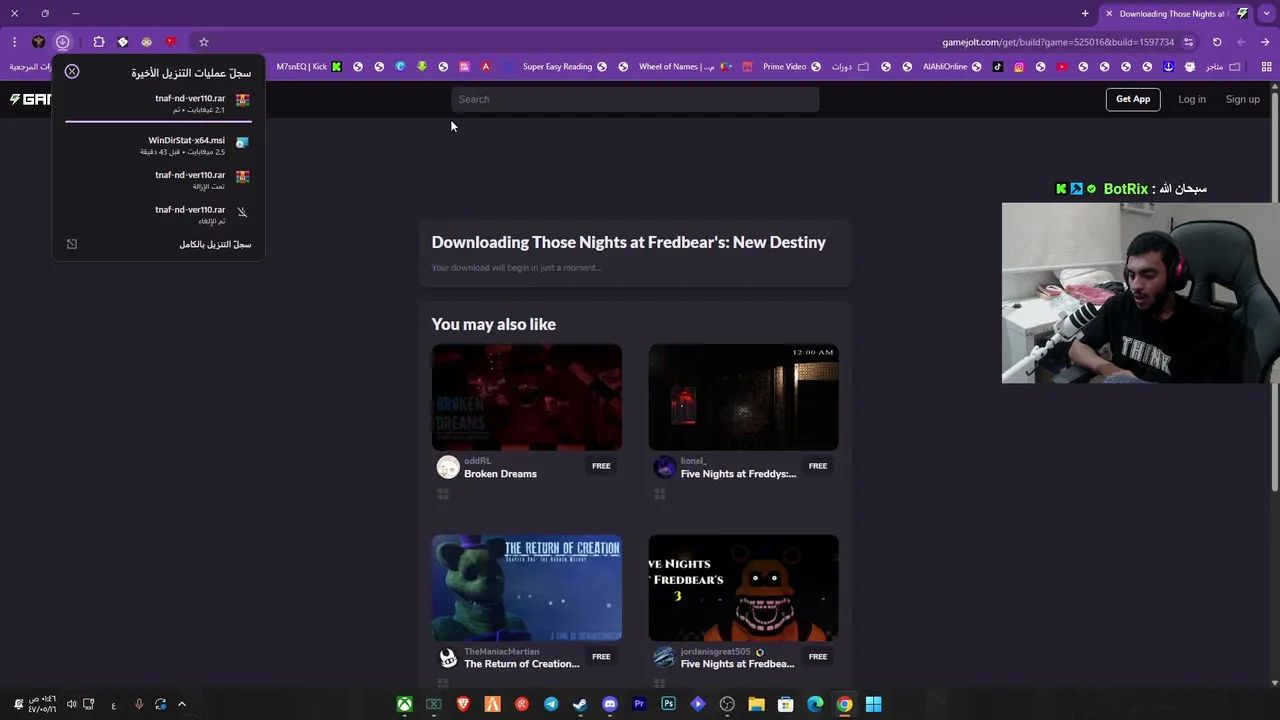Open Photoshop from taskbar
The image size is (1280, 720).
point(668,704)
